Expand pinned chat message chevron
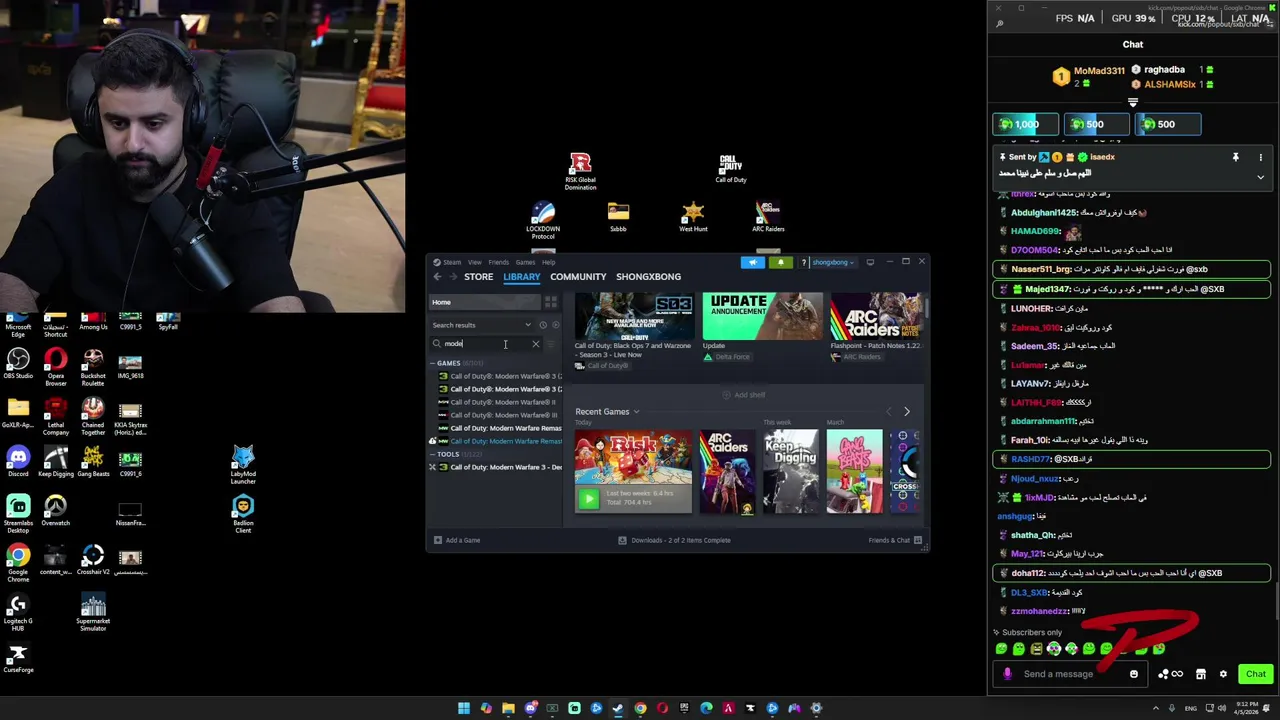Image resolution: width=1280 pixels, height=720 pixels. coord(1260,177)
